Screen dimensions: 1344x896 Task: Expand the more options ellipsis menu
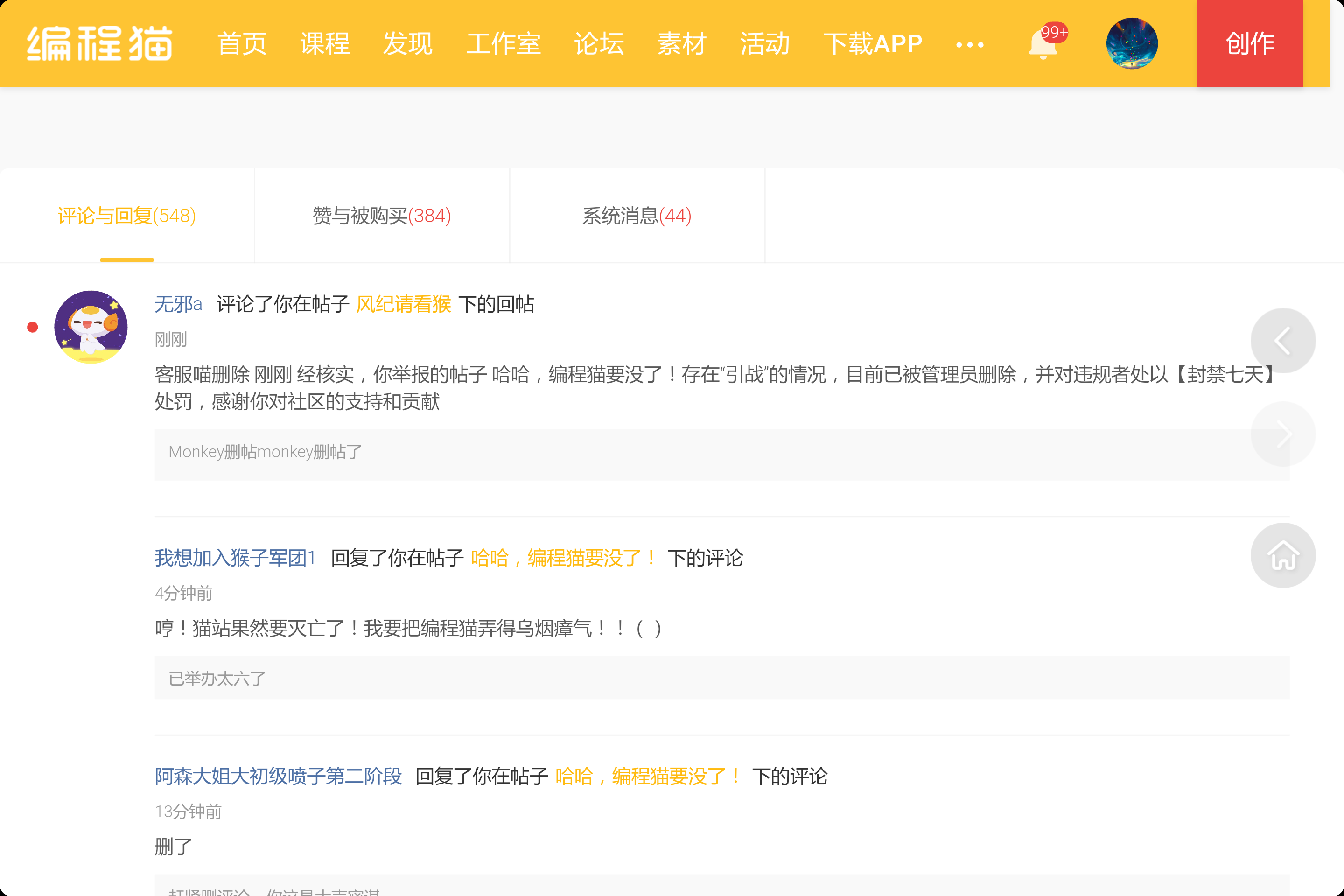970,44
